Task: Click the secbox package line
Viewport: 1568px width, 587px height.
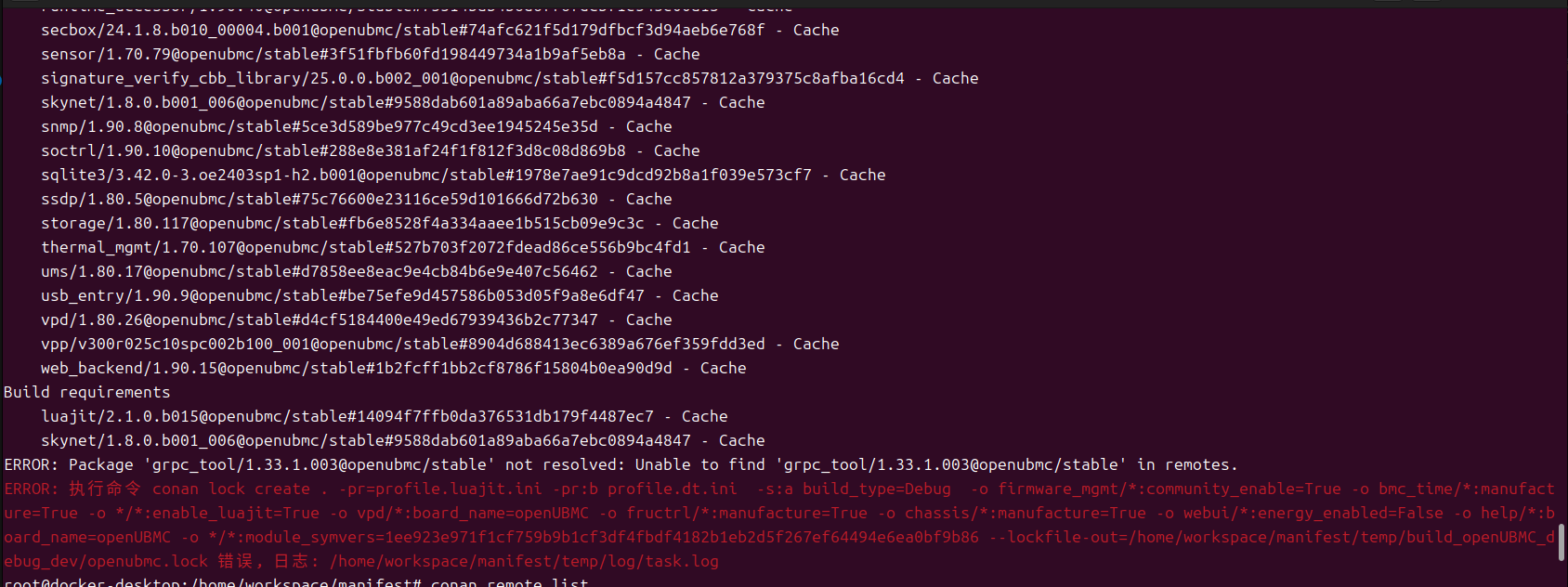Action: 402,30
